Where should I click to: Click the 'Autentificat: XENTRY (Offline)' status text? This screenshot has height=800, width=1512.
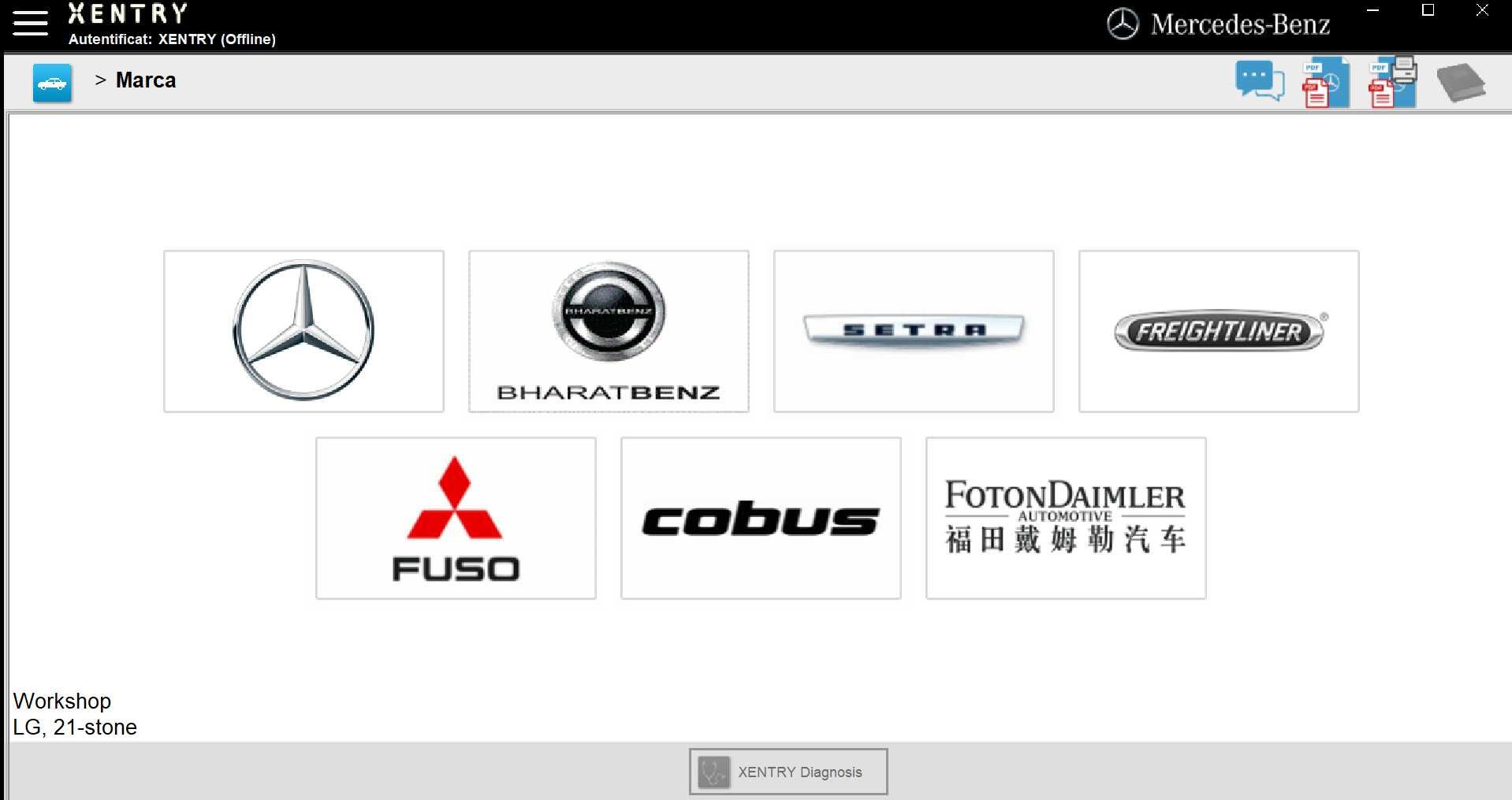(x=172, y=39)
